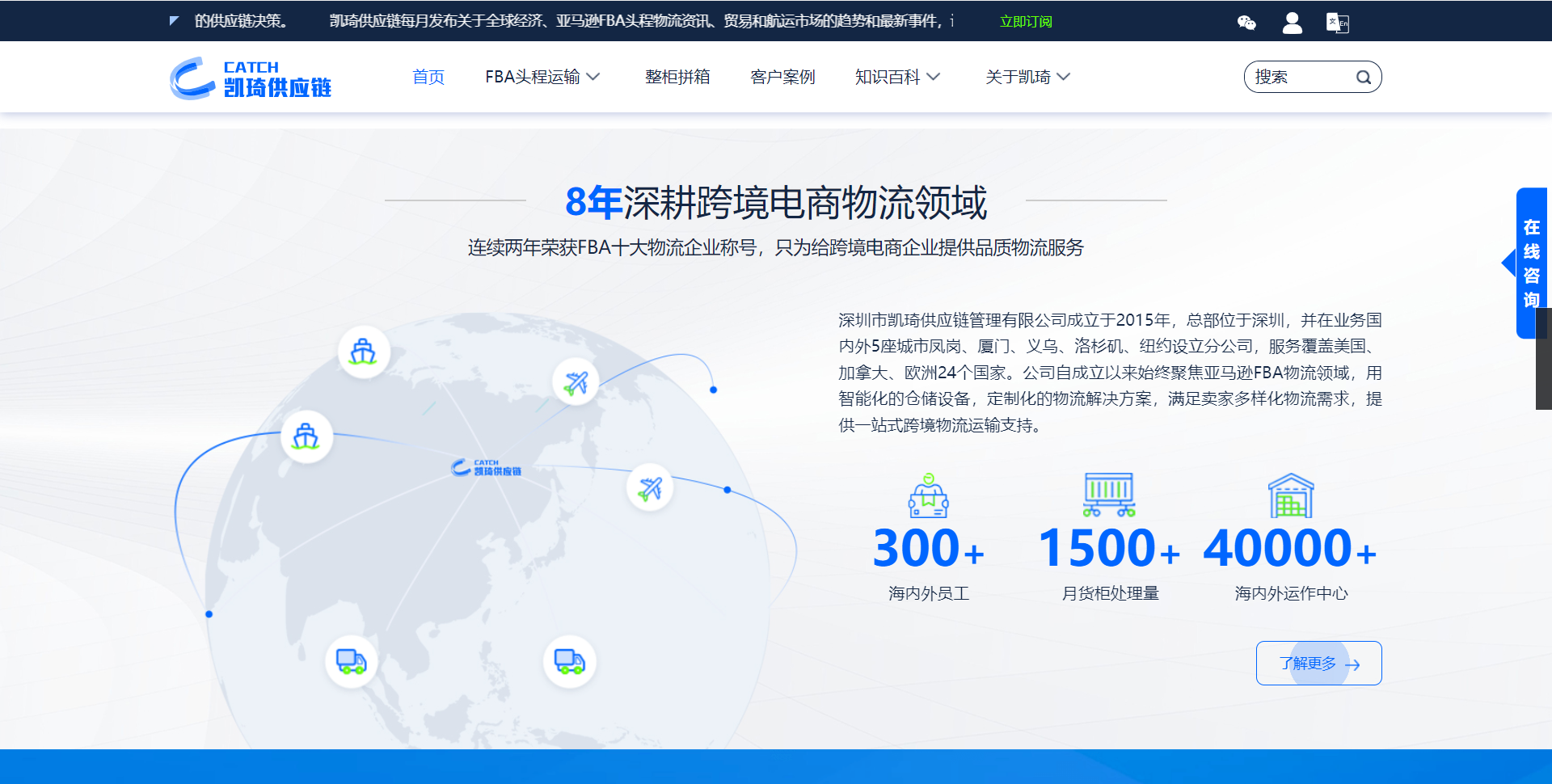Click the staff icon above 300+
Image resolution: width=1552 pixels, height=784 pixels.
tap(928, 495)
